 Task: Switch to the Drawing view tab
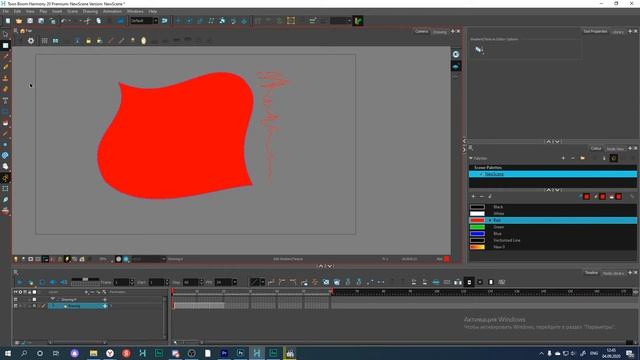pyautogui.click(x=440, y=32)
